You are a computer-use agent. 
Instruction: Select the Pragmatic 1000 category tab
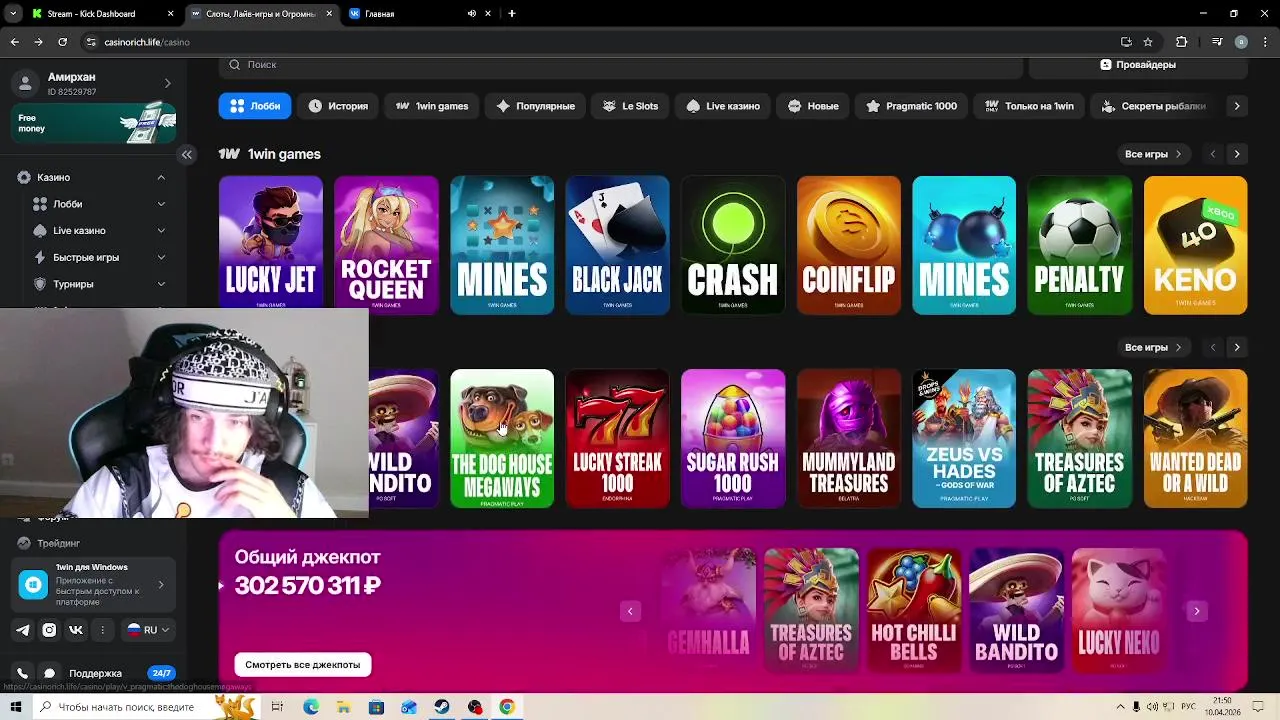911,106
